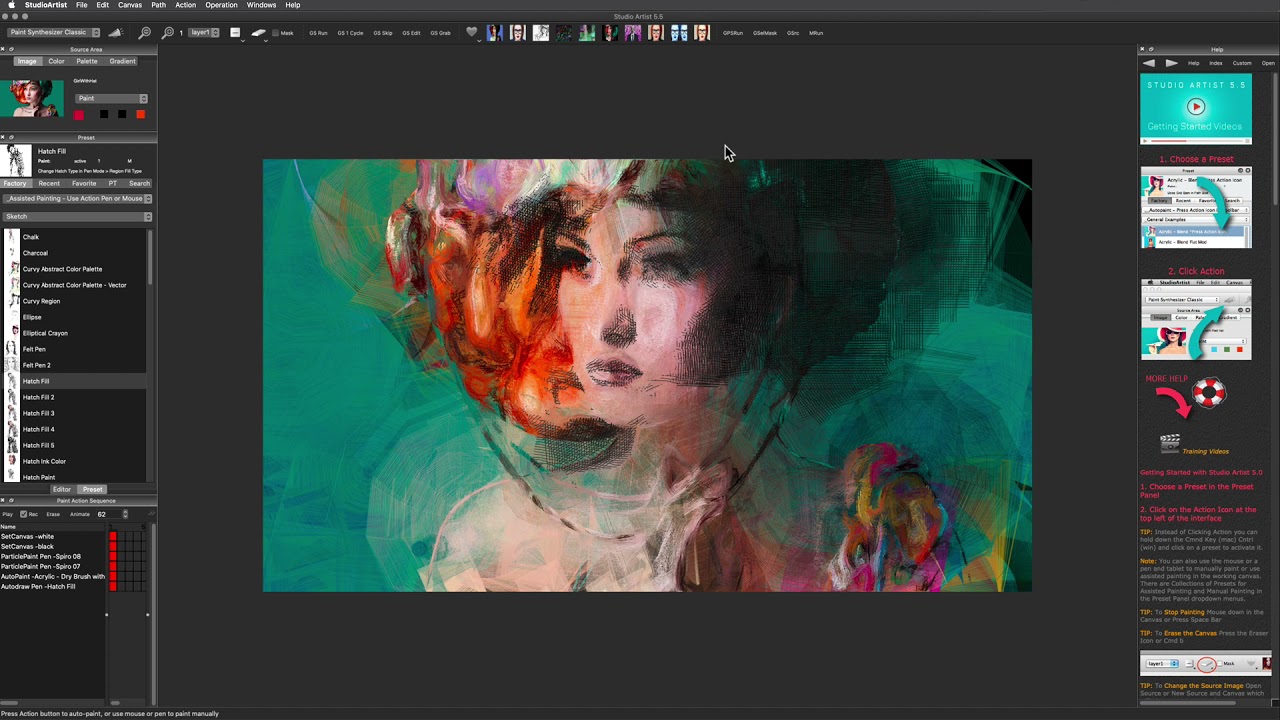Switch to the Gradient tab in Source Area
This screenshot has width=1280, height=720.
(122, 61)
